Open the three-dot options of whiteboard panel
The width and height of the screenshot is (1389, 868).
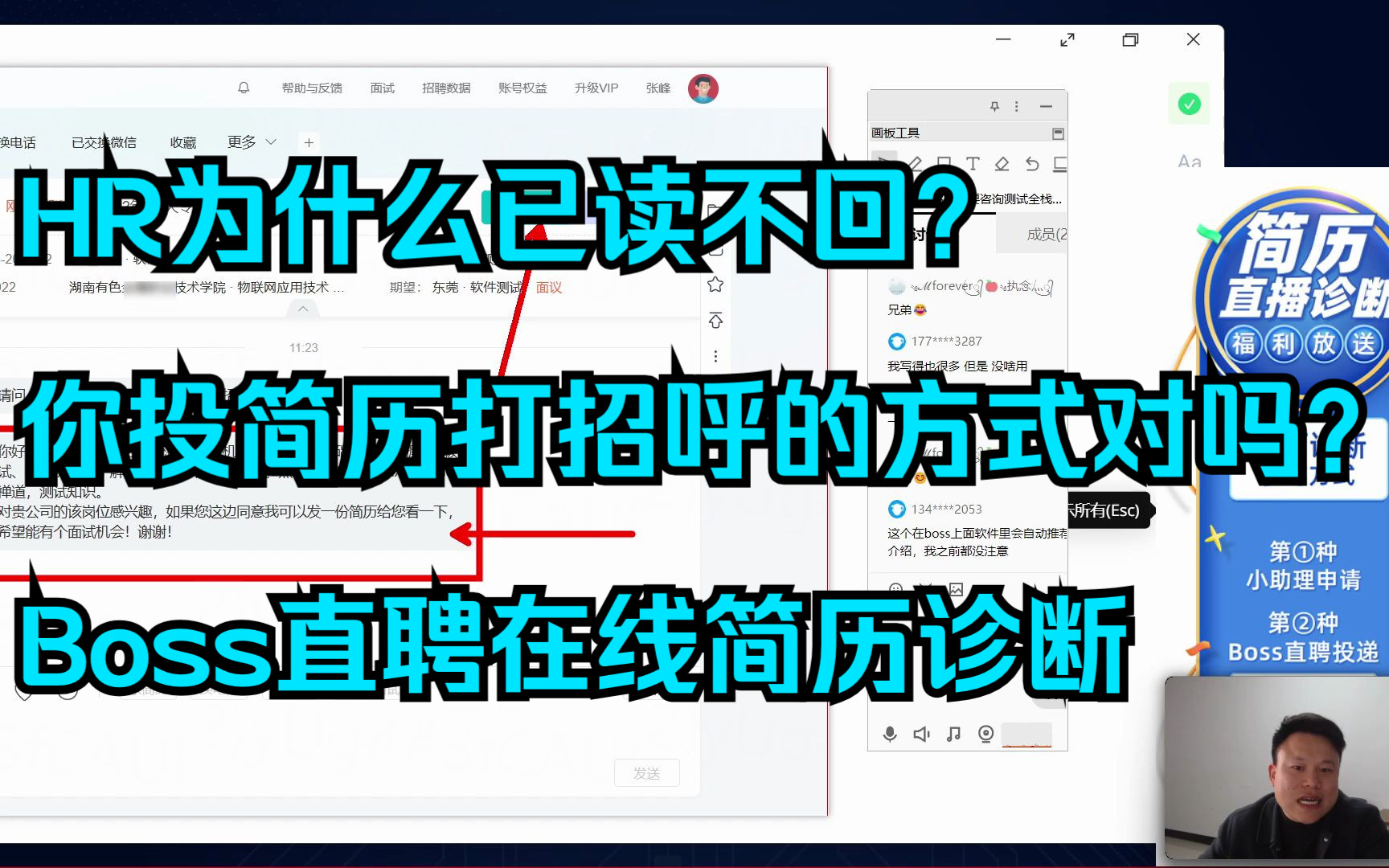point(1017,106)
